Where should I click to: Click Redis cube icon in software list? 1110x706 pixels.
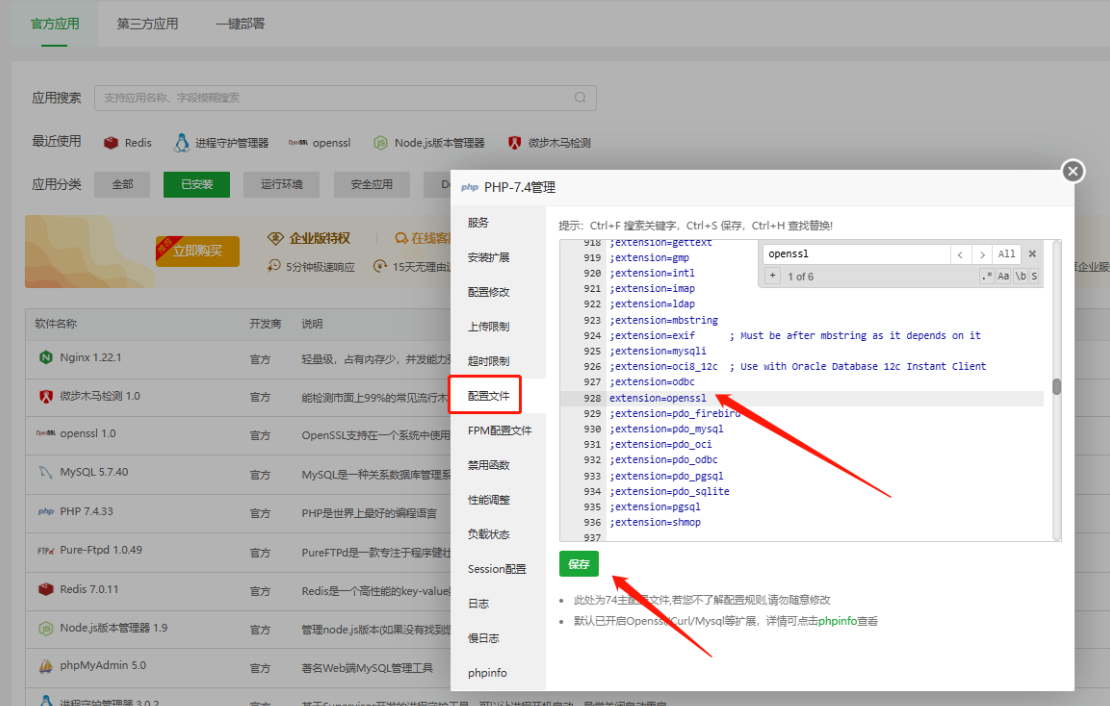pyautogui.click(x=46, y=589)
